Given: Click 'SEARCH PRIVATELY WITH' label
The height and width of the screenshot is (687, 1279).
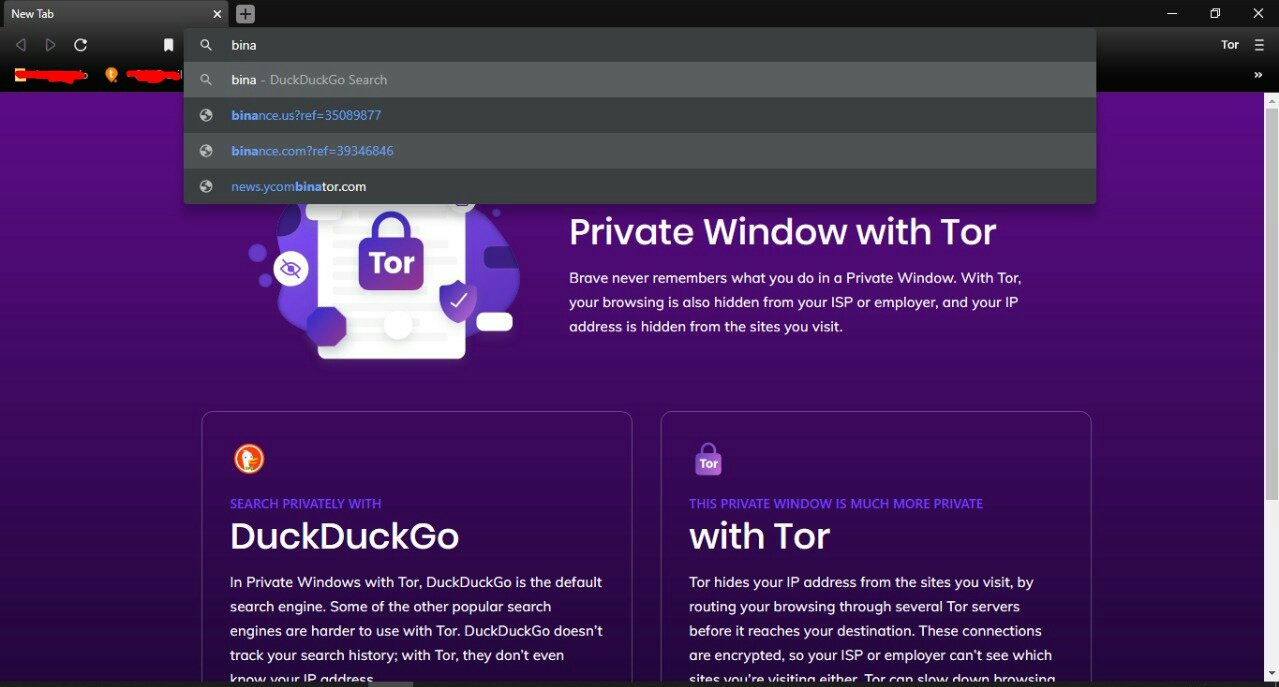Looking at the screenshot, I should point(305,504).
